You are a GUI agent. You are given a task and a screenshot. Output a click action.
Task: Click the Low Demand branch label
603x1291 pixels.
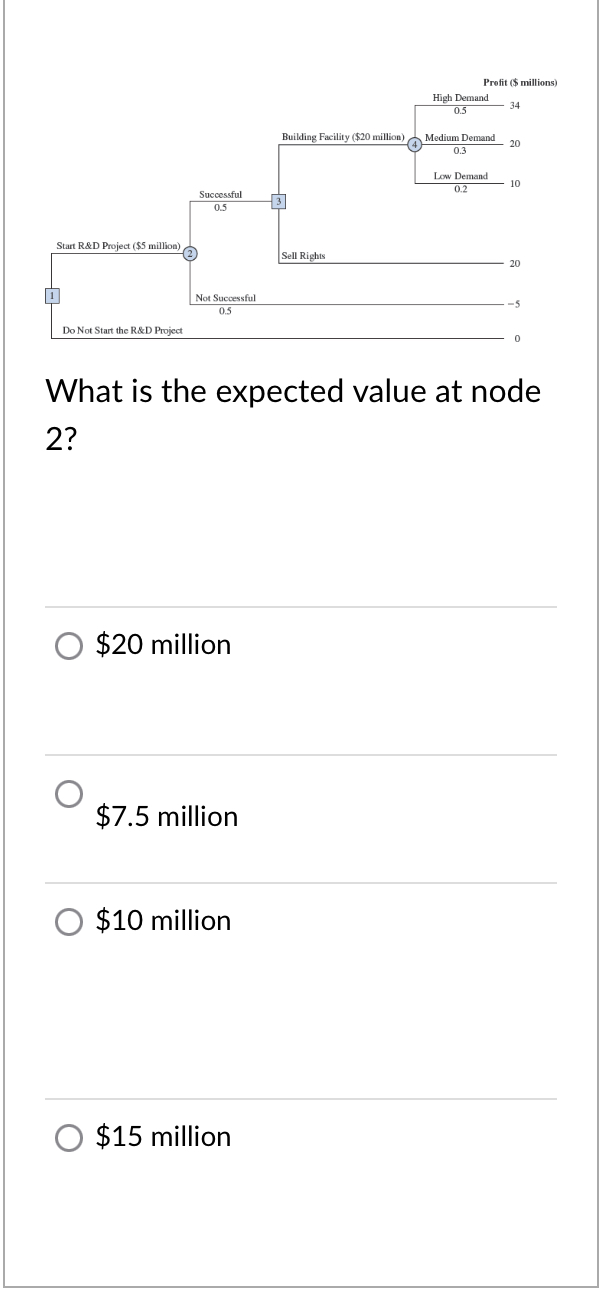pos(459,175)
